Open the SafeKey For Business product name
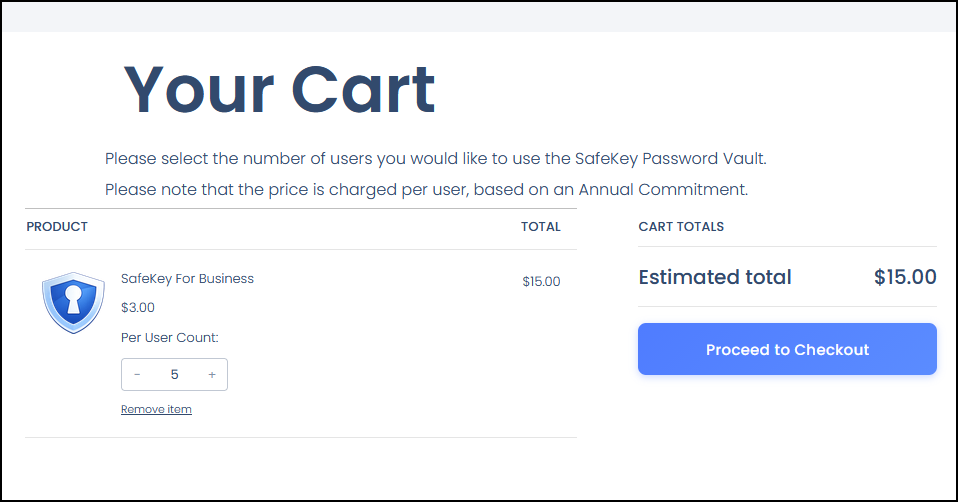Image resolution: width=958 pixels, height=502 pixels. tap(187, 279)
